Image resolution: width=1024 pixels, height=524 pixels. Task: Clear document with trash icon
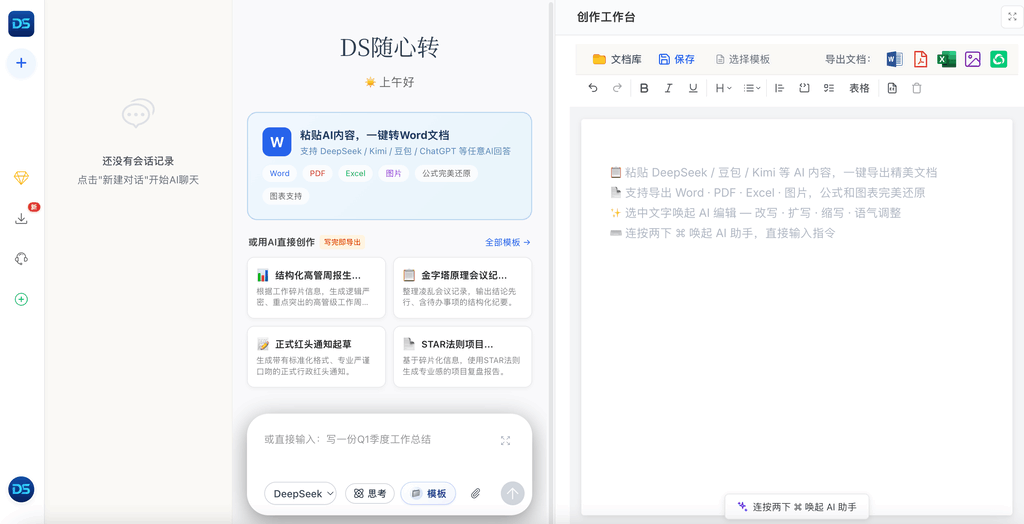coord(917,88)
